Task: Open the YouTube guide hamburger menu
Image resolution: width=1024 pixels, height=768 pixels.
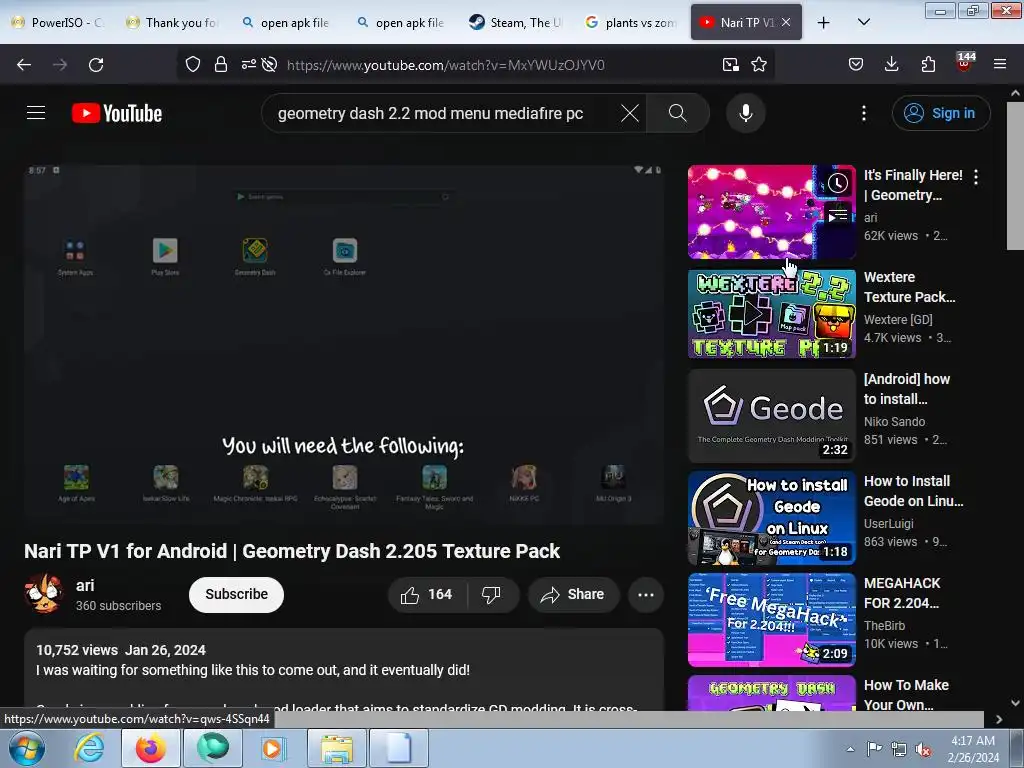Action: pos(36,113)
